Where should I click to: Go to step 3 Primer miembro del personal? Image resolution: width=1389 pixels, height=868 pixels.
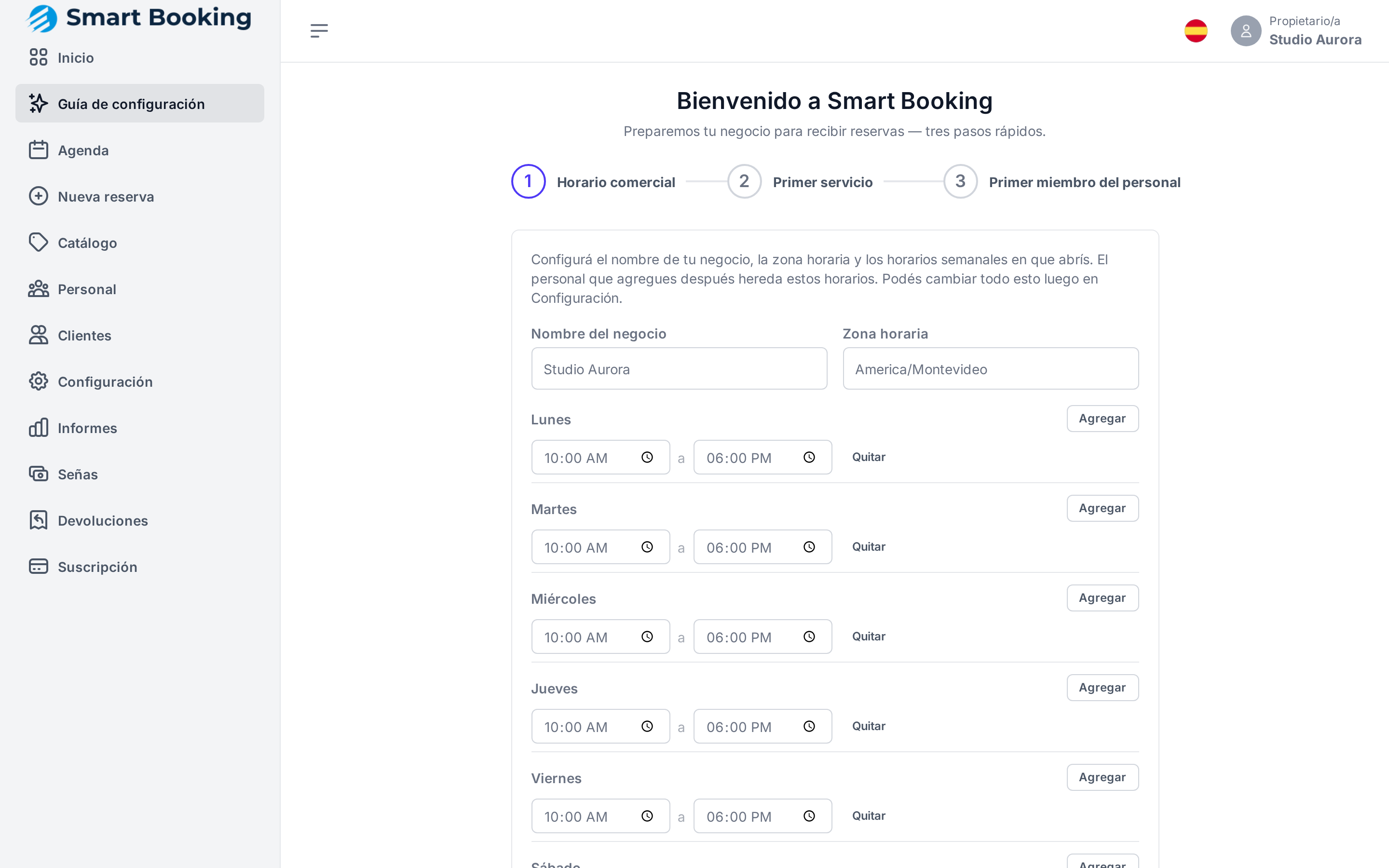pyautogui.click(x=1062, y=181)
